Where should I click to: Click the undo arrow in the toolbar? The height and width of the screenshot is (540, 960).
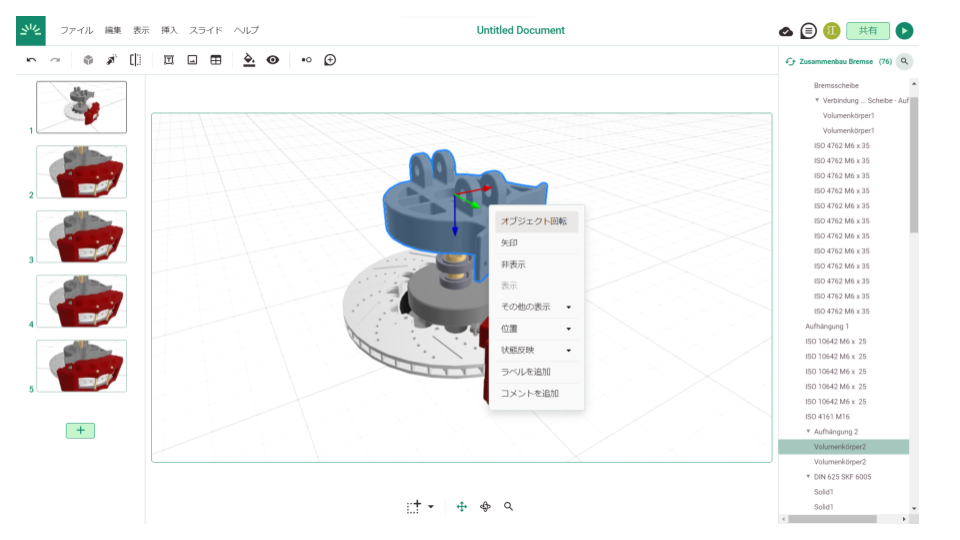point(31,61)
